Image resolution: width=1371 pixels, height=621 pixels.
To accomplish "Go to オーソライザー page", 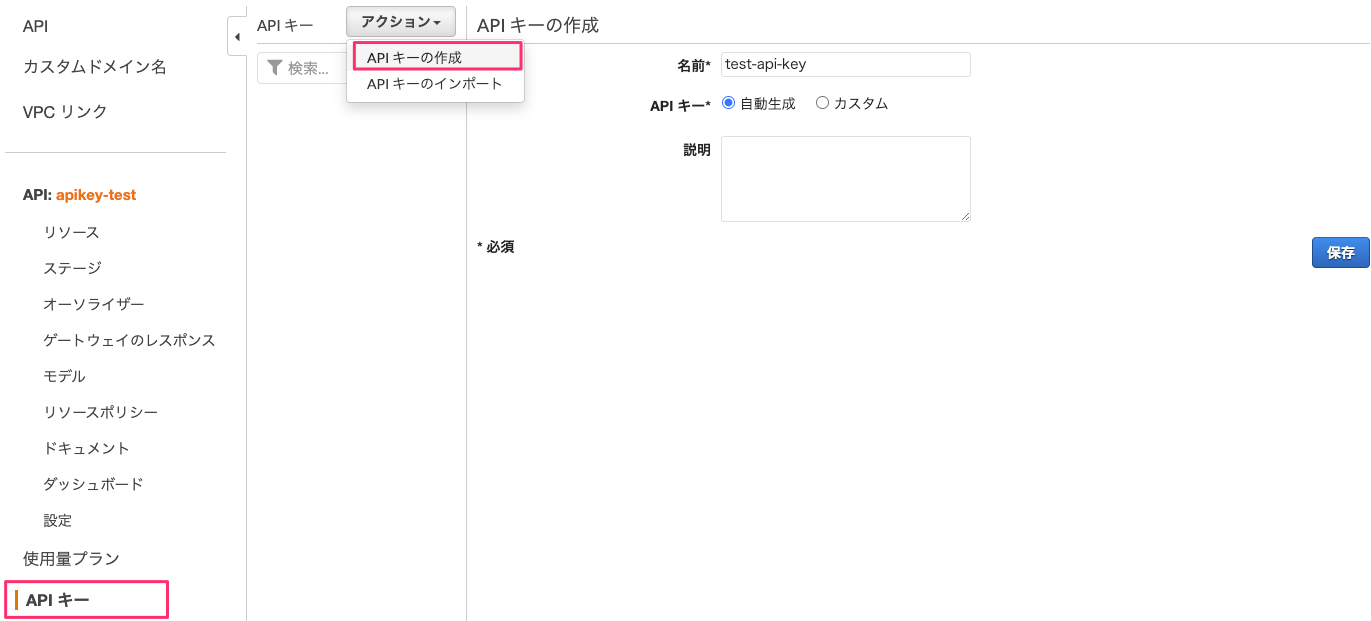I will pos(93,304).
